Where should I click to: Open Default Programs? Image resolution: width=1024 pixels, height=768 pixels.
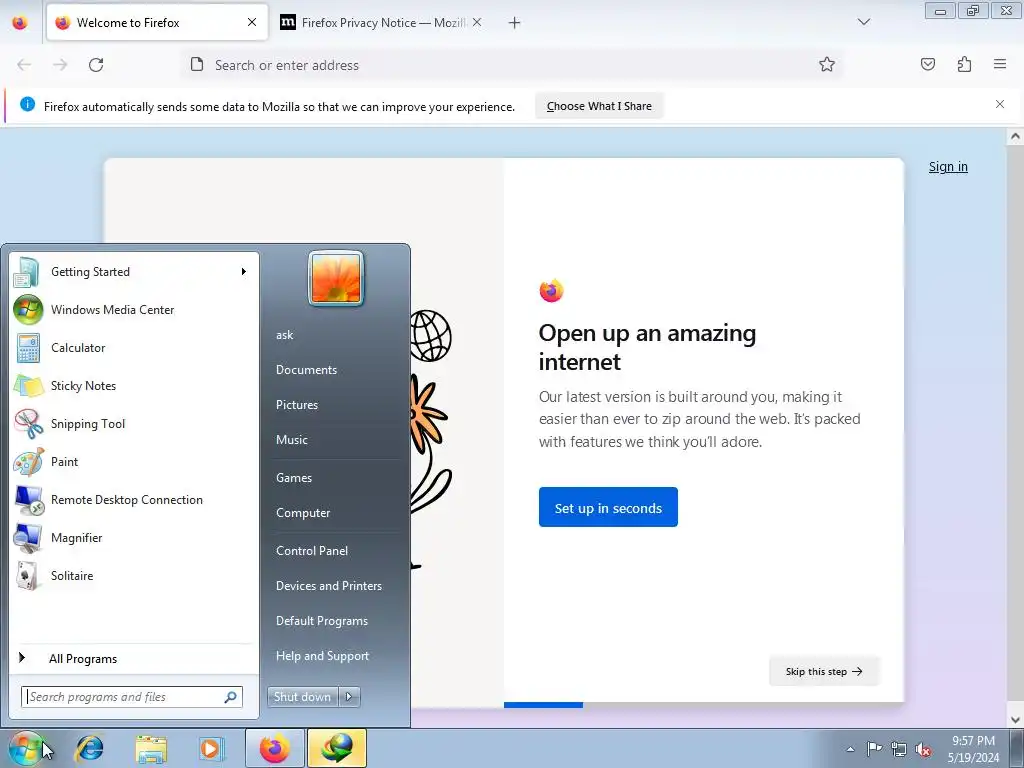tap(322, 621)
